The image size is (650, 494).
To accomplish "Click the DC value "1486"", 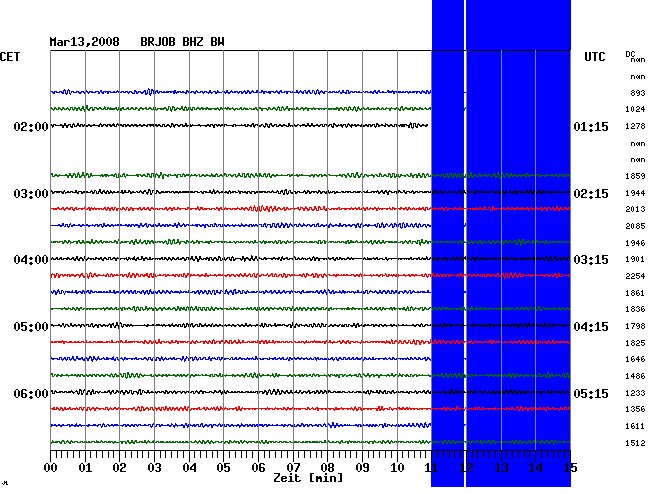I will click(x=635, y=376).
